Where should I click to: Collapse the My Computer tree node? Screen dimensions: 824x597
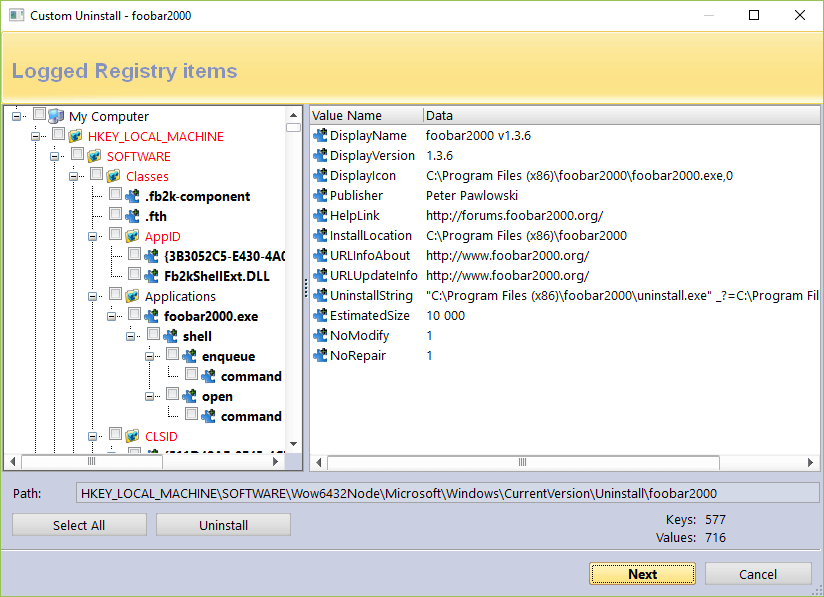(17, 116)
